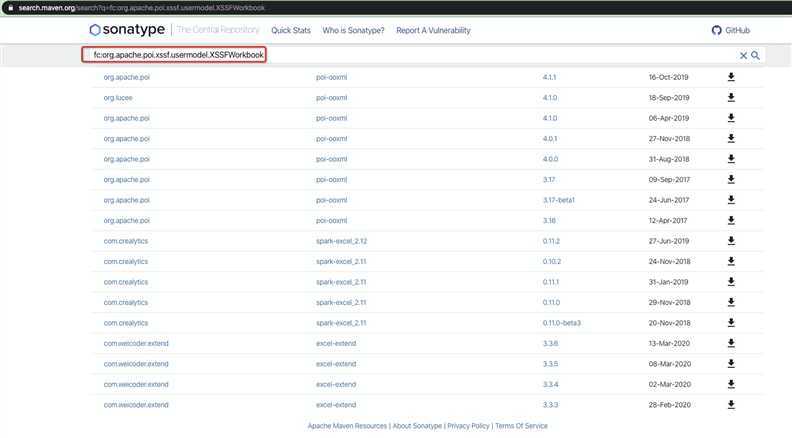Open Apache Maven Resources footer link
Image resolution: width=792 pixels, height=438 pixels.
click(x=347, y=426)
